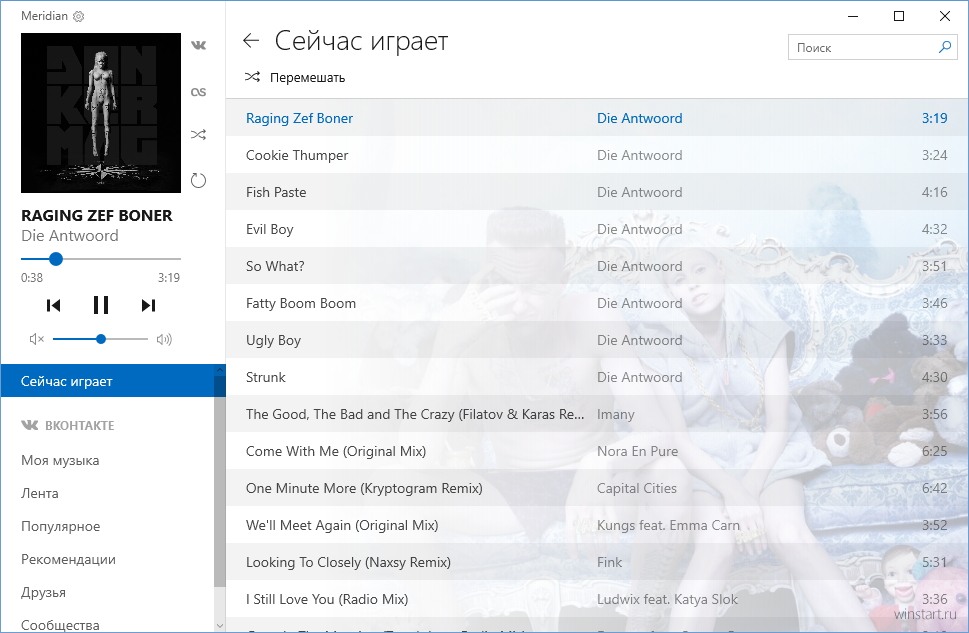Click the volume slider handle
This screenshot has width=969, height=633.
coord(101,339)
